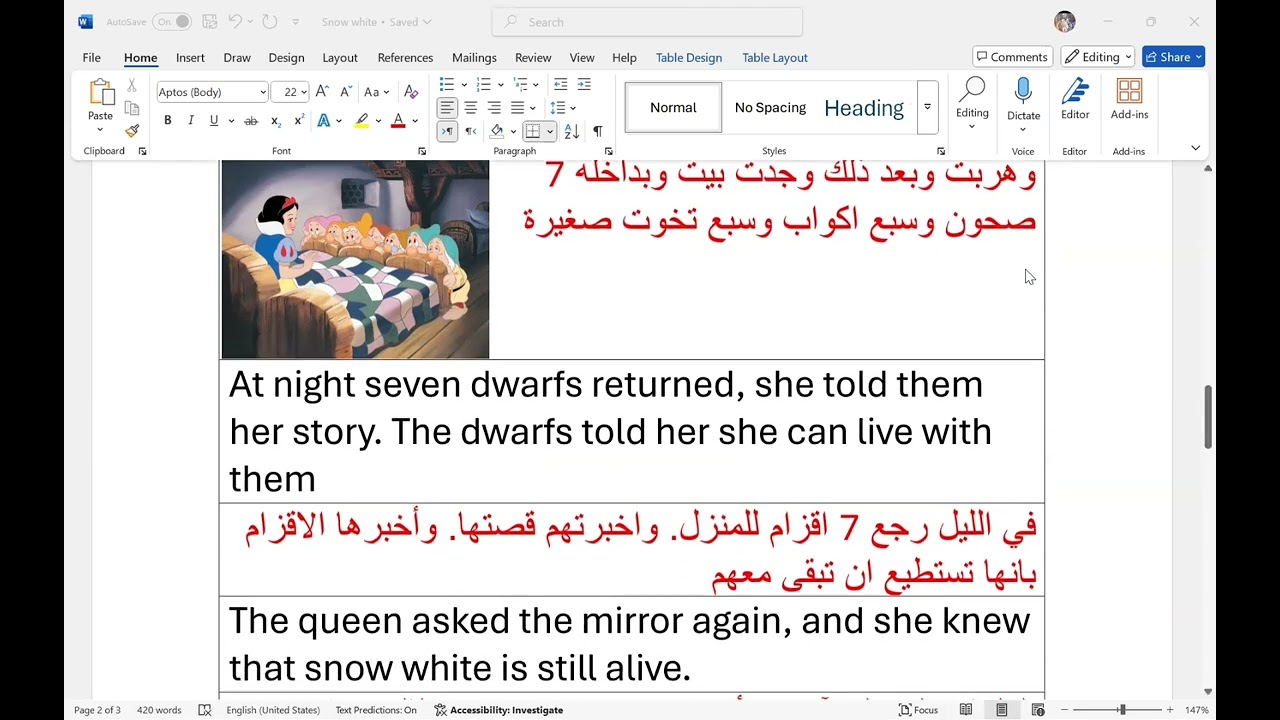
Task: Expand the Borders dropdown arrow
Action: 549,131
